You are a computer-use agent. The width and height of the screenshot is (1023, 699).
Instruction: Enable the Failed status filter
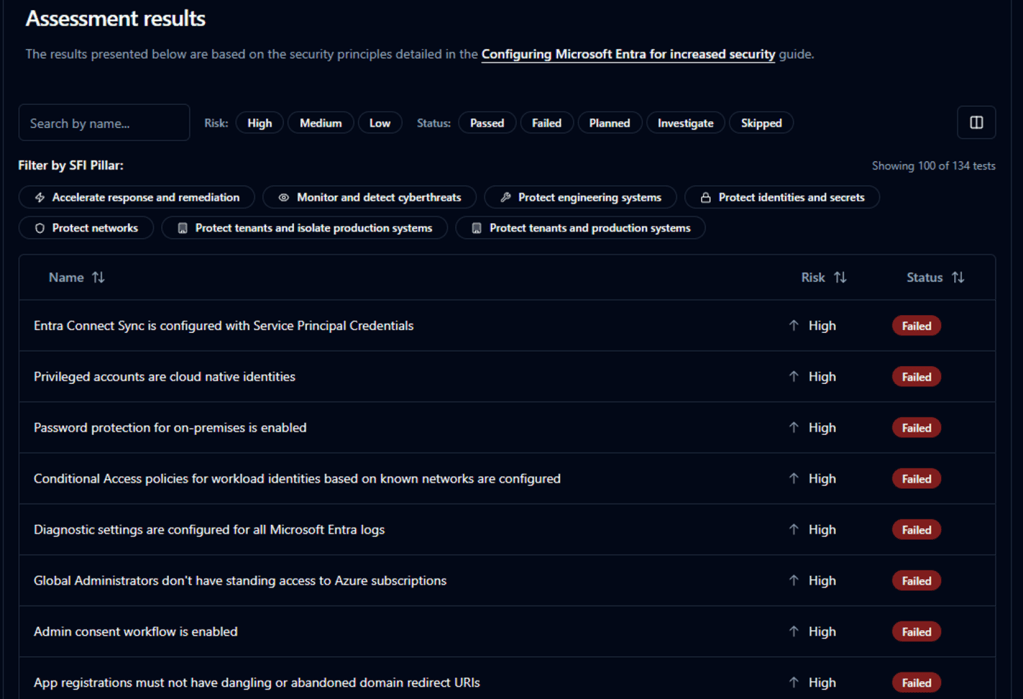coord(546,123)
